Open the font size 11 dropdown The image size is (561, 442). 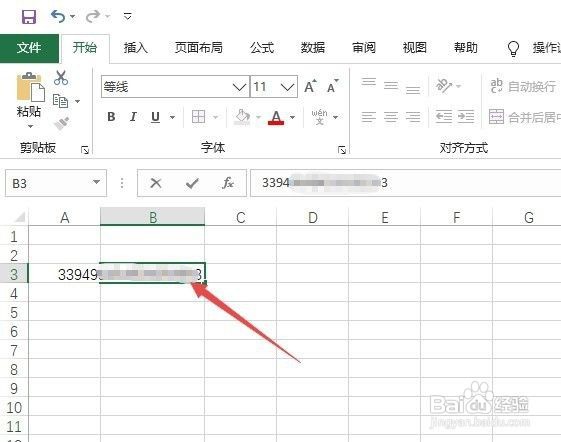pyautogui.click(x=287, y=87)
